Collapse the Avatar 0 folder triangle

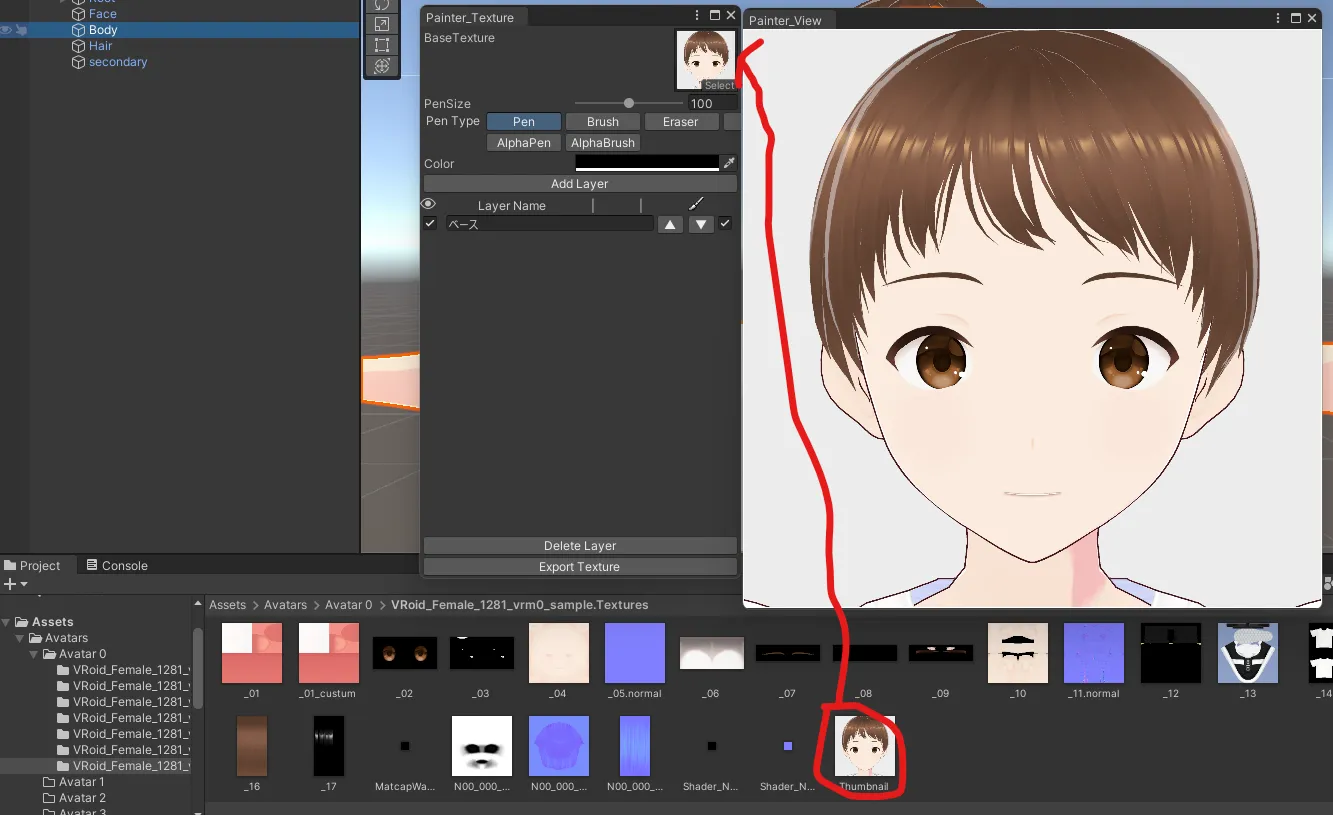[x=34, y=654]
